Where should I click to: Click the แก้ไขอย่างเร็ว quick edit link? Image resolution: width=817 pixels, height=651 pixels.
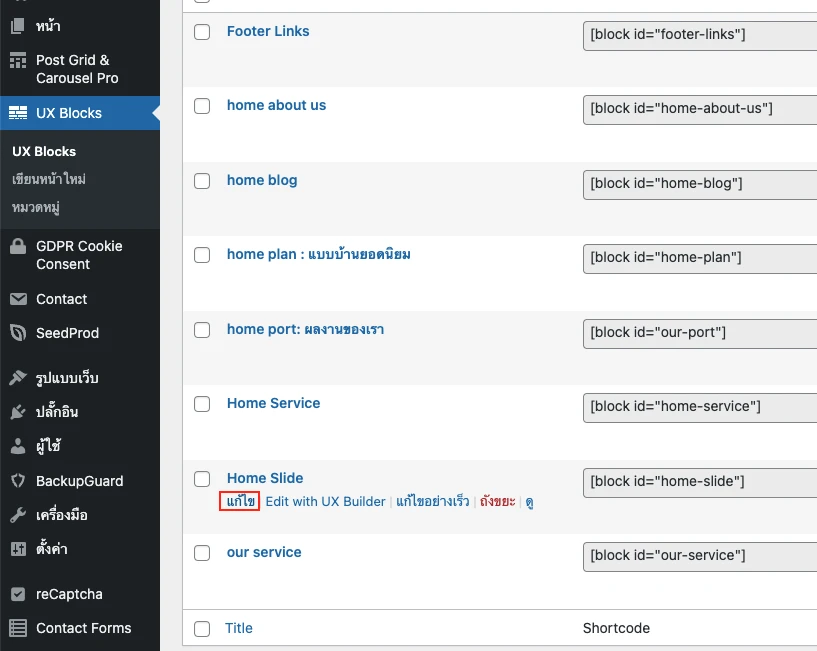(x=432, y=502)
